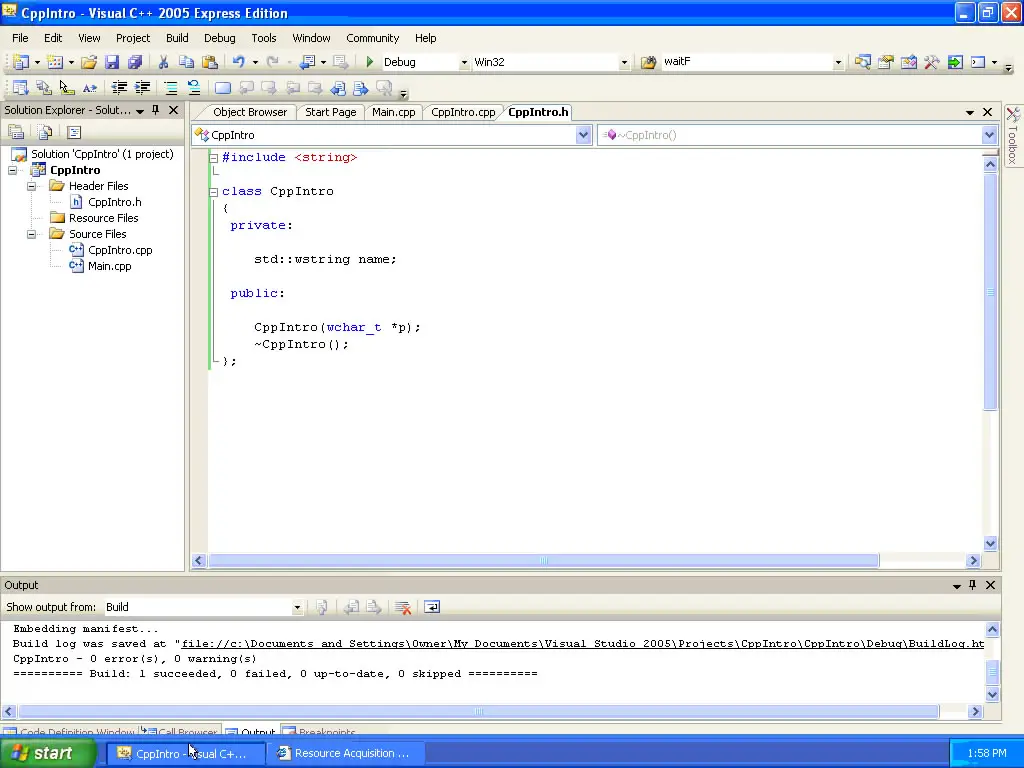The width and height of the screenshot is (1024, 768).
Task: Collapse the class CppIntro code block
Action: [214, 192]
